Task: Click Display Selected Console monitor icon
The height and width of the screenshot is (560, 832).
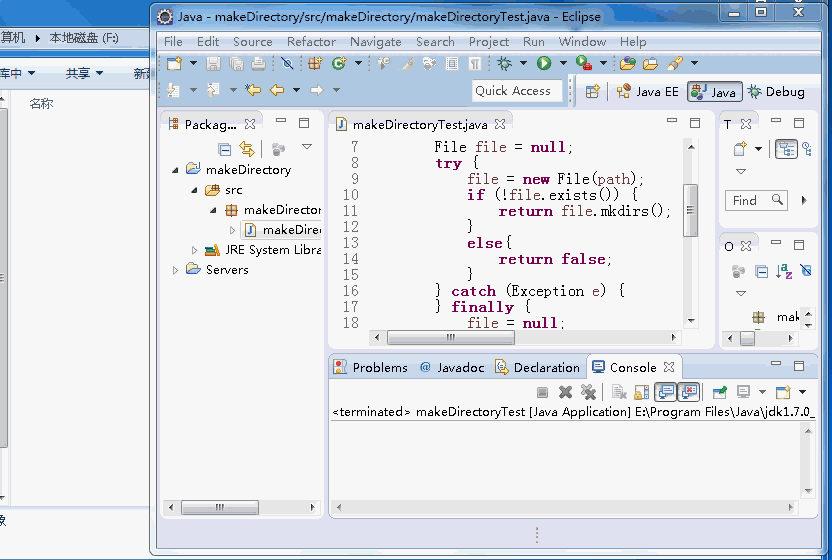Action: click(x=743, y=392)
